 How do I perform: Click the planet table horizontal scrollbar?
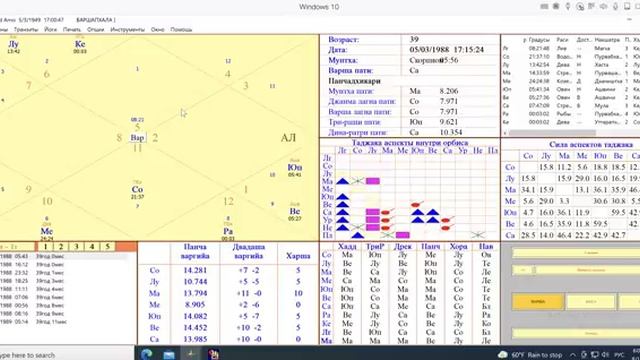point(552,133)
